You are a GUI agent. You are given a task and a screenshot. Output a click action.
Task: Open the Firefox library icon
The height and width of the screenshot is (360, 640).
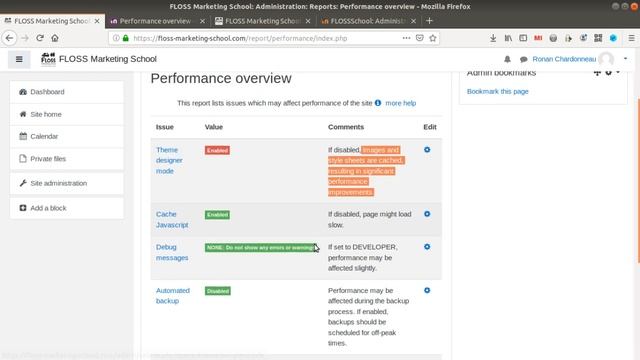[x=508, y=38]
